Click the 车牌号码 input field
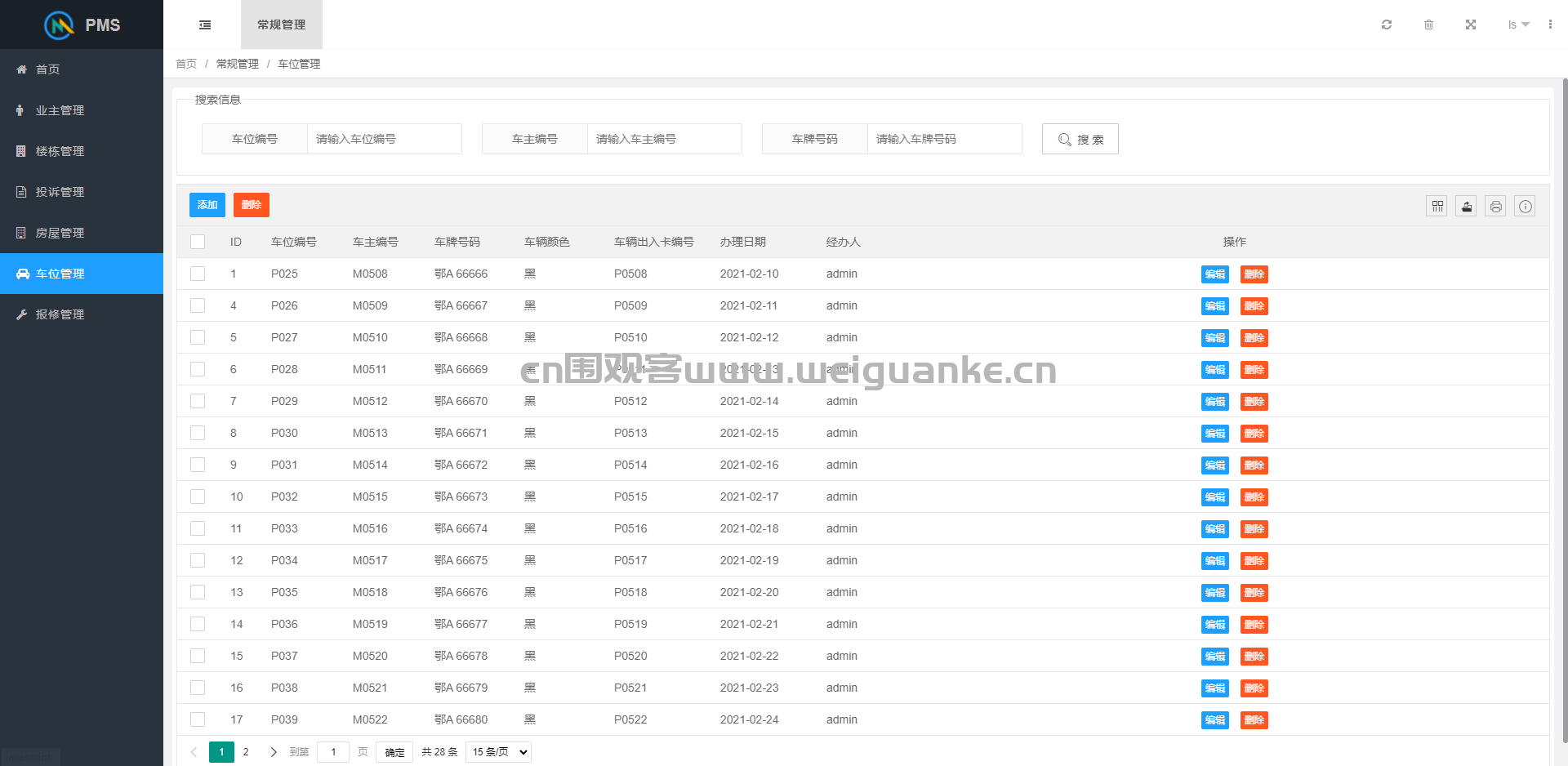Viewport: 1568px width, 766px height. [944, 139]
